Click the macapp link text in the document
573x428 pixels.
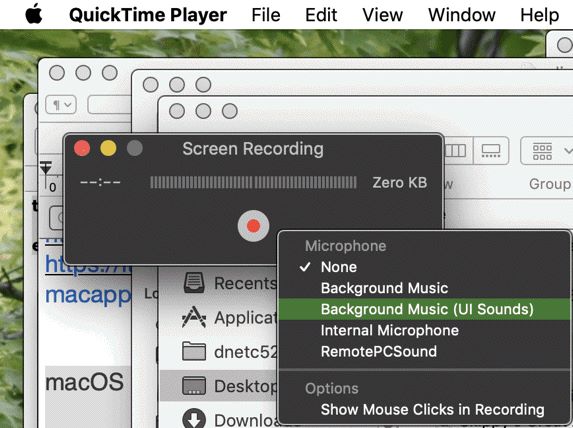tap(88, 296)
